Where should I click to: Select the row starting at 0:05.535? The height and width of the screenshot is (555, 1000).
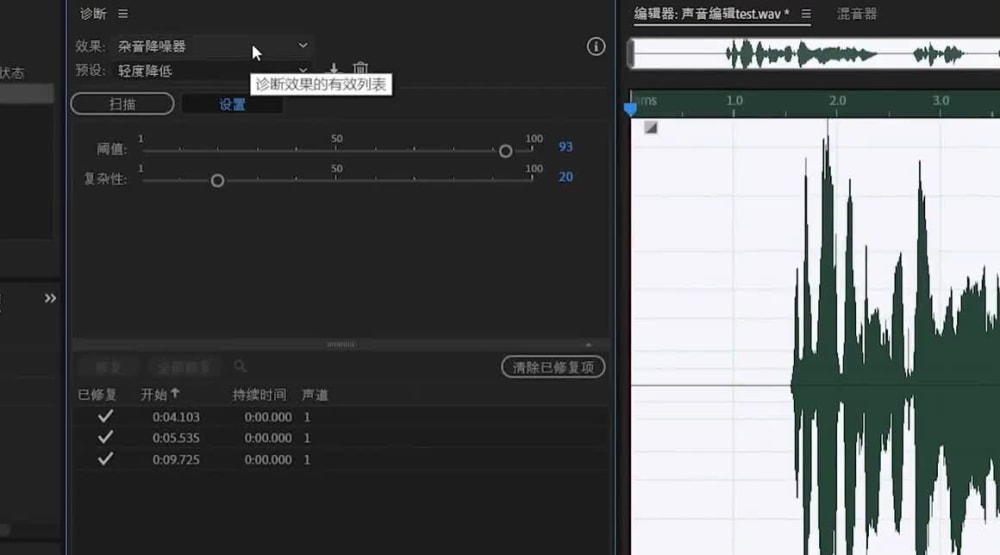(341, 438)
